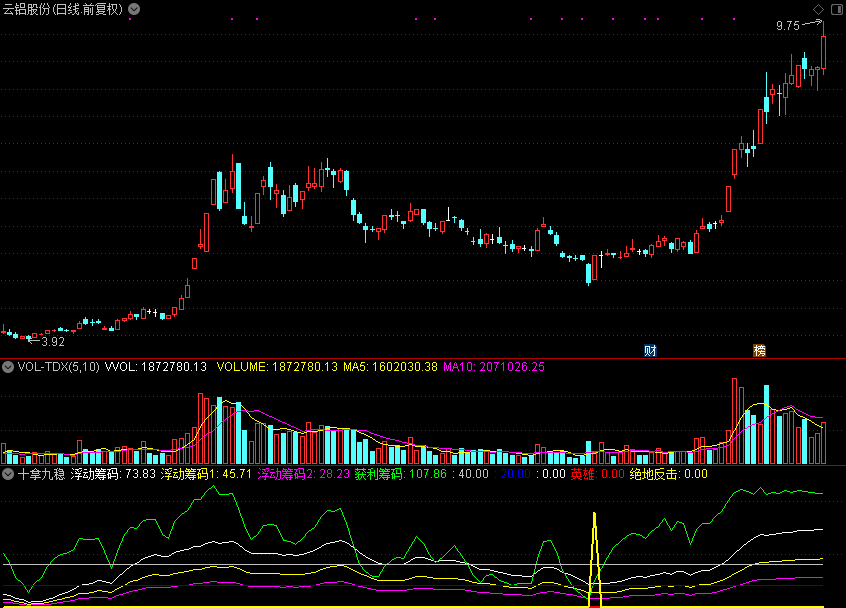
Task: Click the diamond icon at top right
Action: point(818,9)
